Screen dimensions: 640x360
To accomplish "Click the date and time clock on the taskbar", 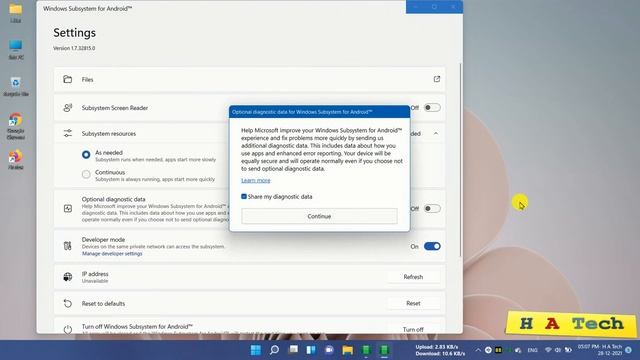I will tap(600, 350).
